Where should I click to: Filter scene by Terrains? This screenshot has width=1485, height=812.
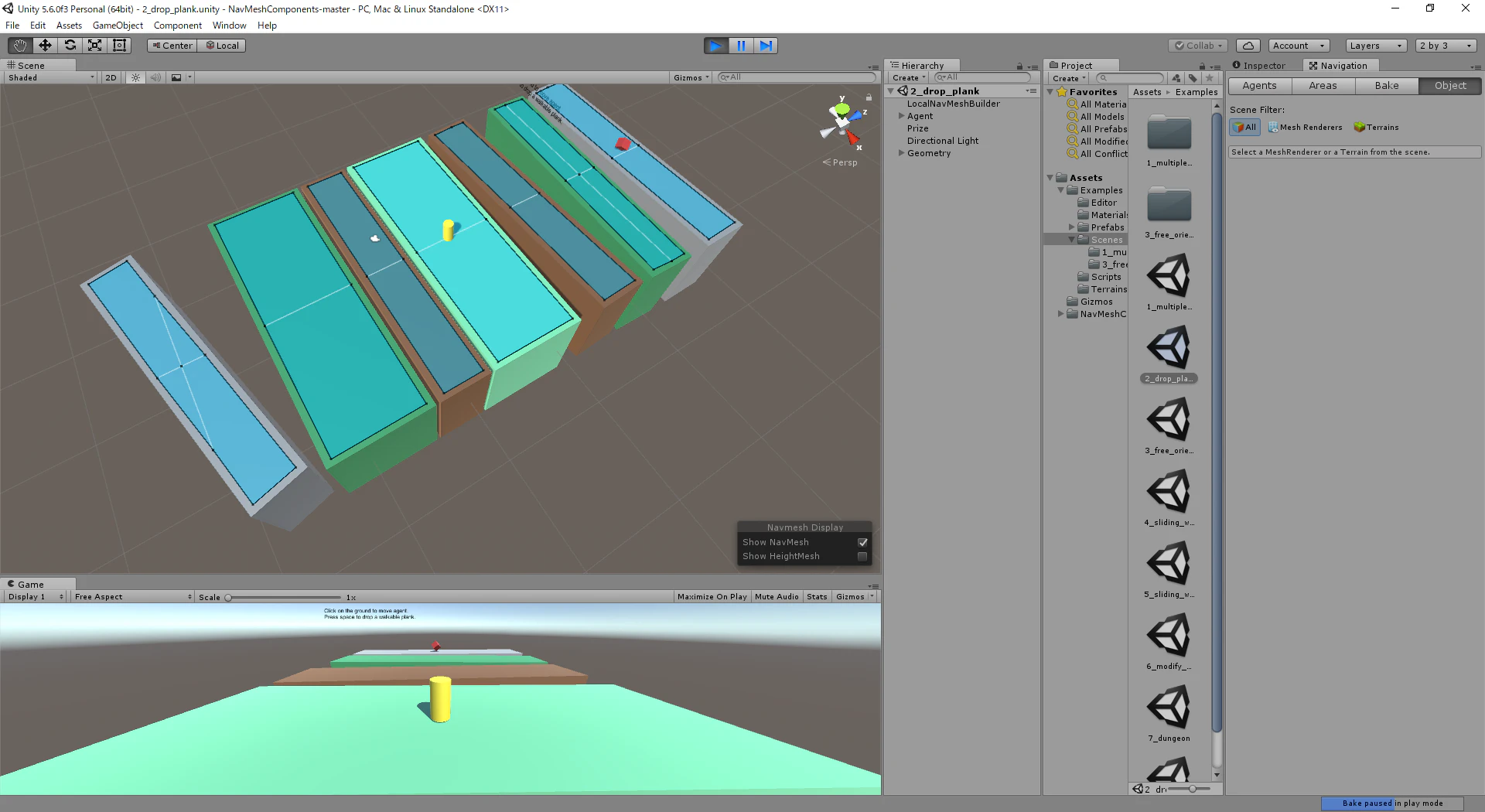pyautogui.click(x=1376, y=128)
